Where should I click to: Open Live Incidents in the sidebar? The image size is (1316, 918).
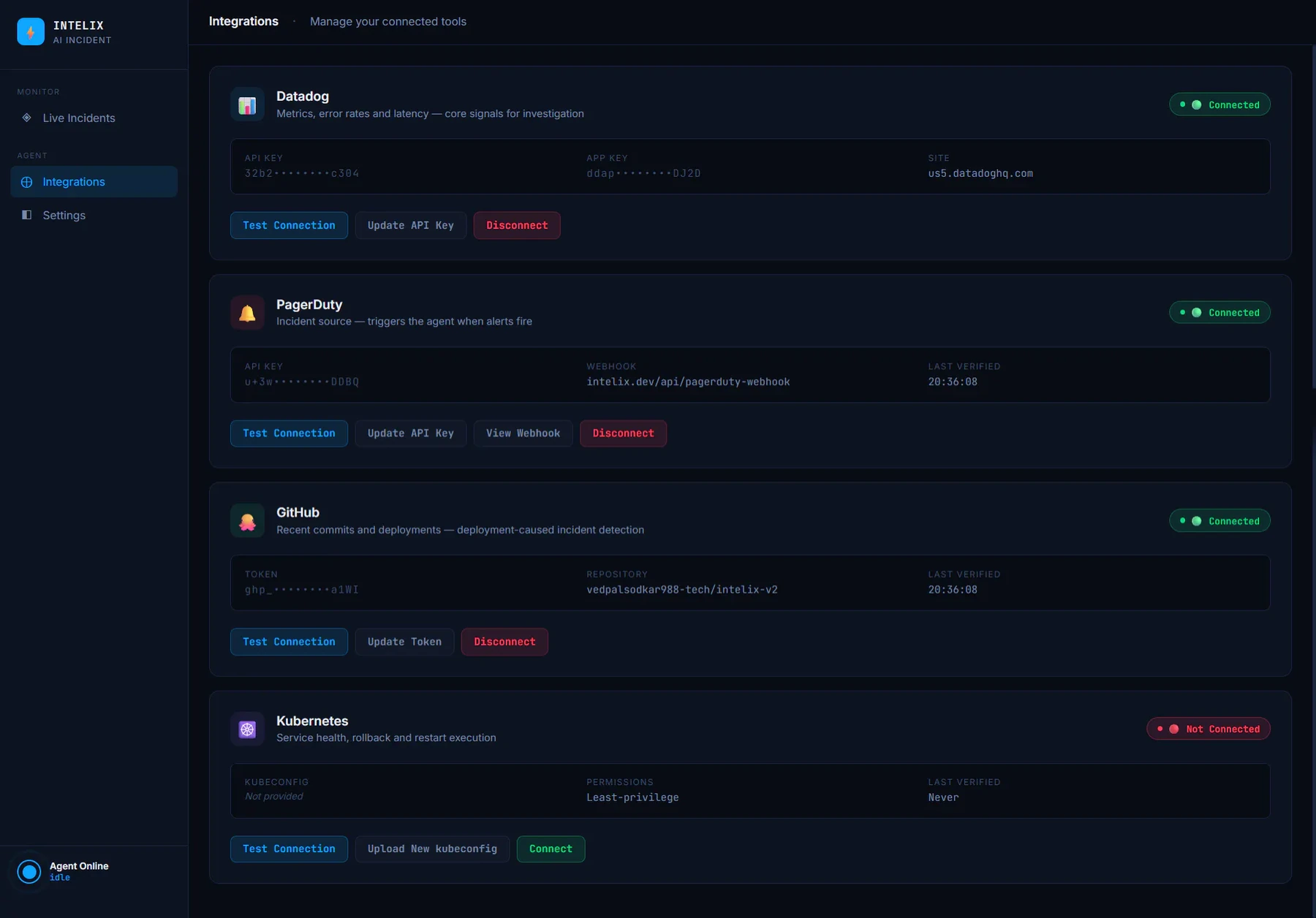coord(94,118)
